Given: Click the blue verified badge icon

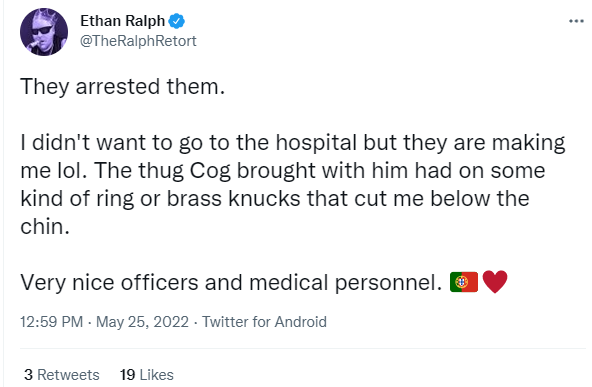Looking at the screenshot, I should point(176,21).
